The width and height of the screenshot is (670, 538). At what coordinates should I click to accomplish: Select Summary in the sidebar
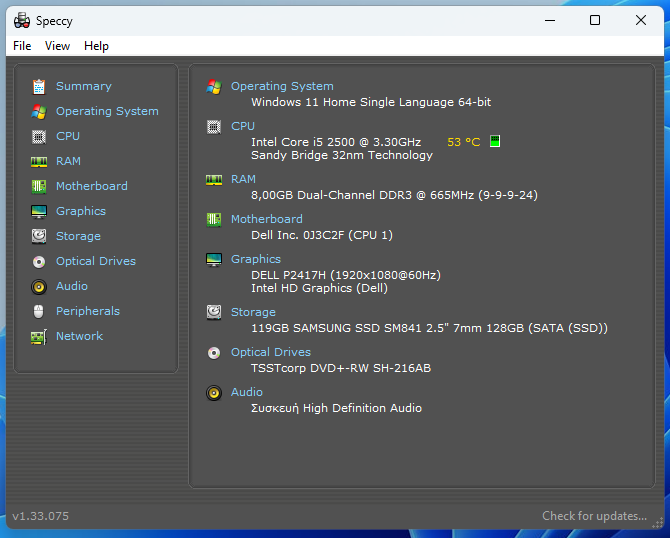(84, 86)
